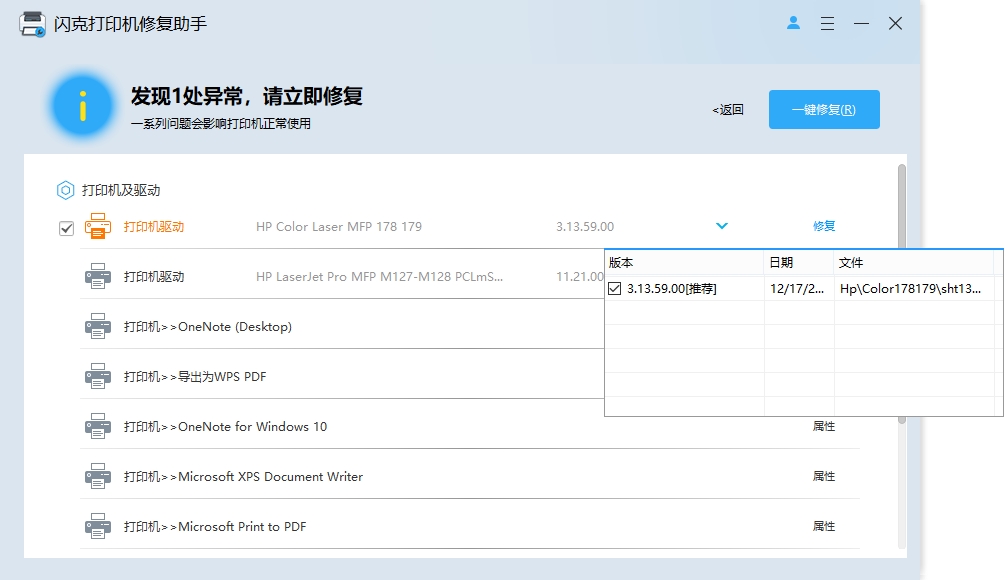
Task: Click the date cell 12/17/2...
Action: coord(797,288)
